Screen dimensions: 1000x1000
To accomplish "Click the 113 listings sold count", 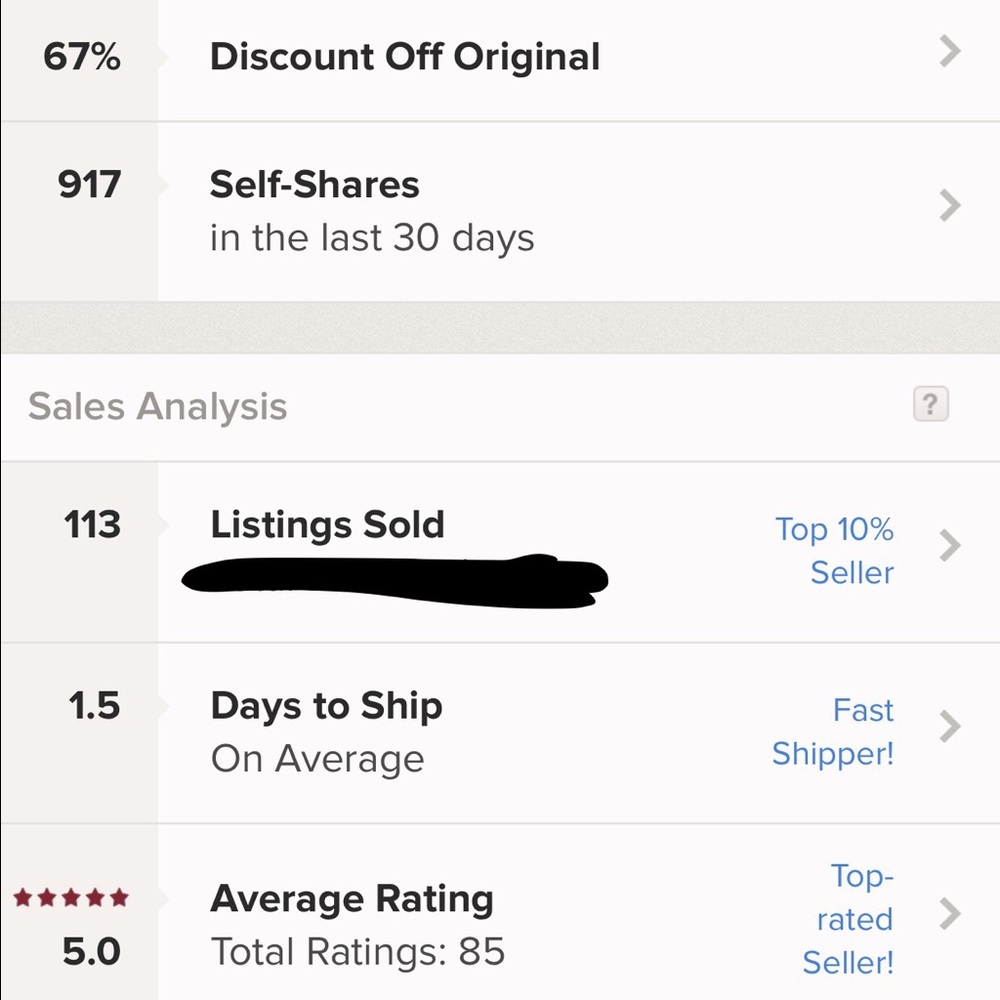I will click(x=92, y=524).
